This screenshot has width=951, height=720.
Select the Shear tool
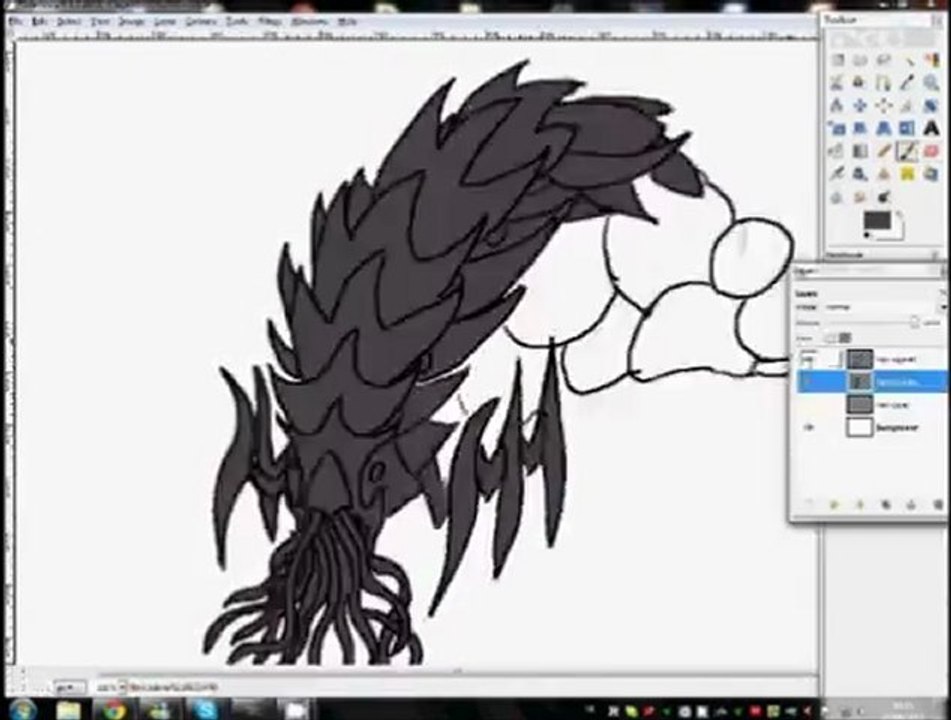click(x=861, y=129)
